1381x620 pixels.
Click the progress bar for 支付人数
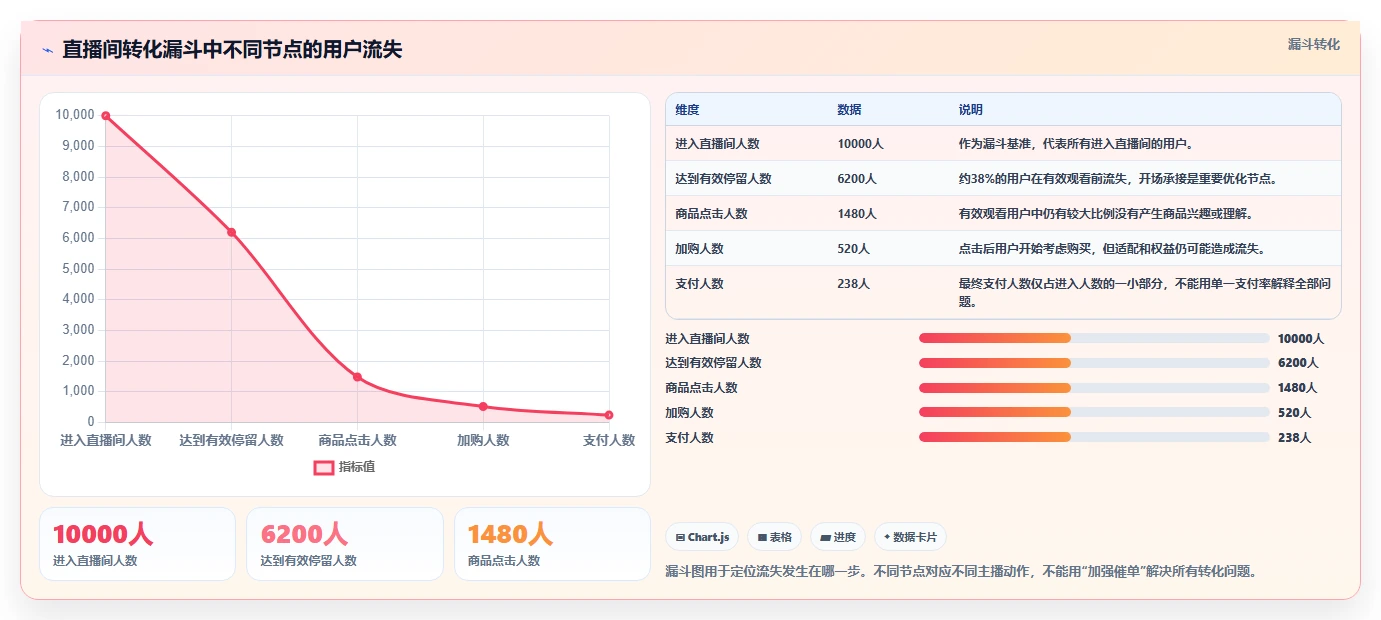(x=1094, y=437)
